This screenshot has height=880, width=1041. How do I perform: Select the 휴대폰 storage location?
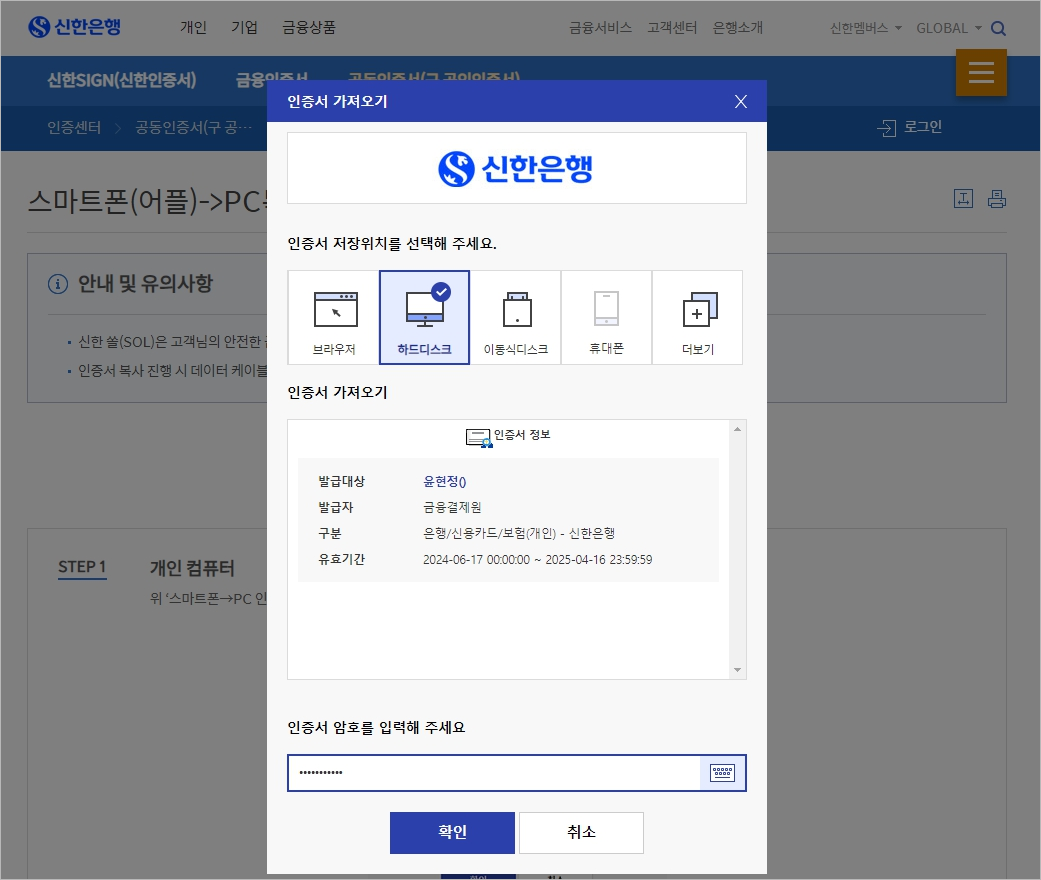pyautogui.click(x=606, y=317)
